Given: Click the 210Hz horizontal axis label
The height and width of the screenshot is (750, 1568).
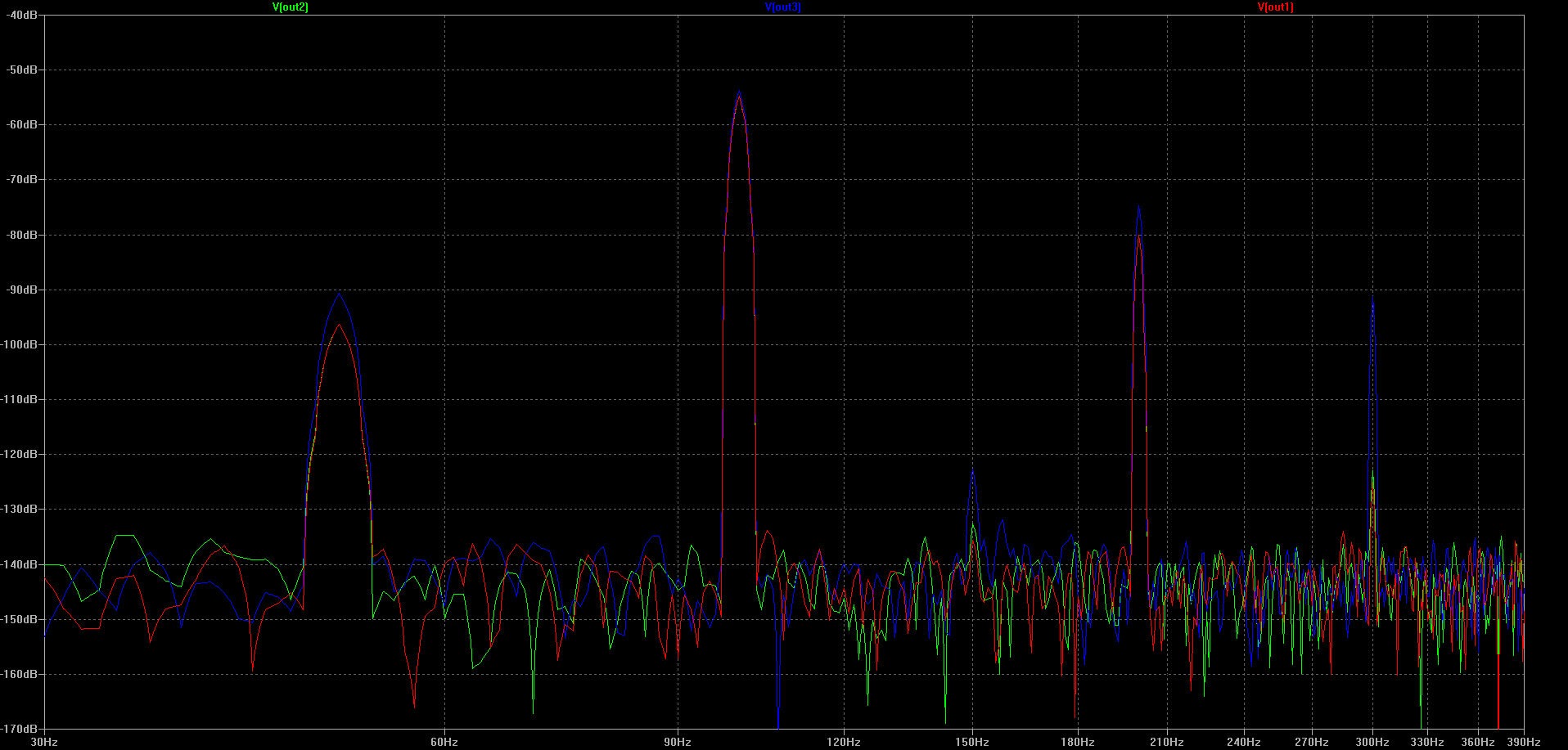Looking at the screenshot, I should tap(1167, 742).
